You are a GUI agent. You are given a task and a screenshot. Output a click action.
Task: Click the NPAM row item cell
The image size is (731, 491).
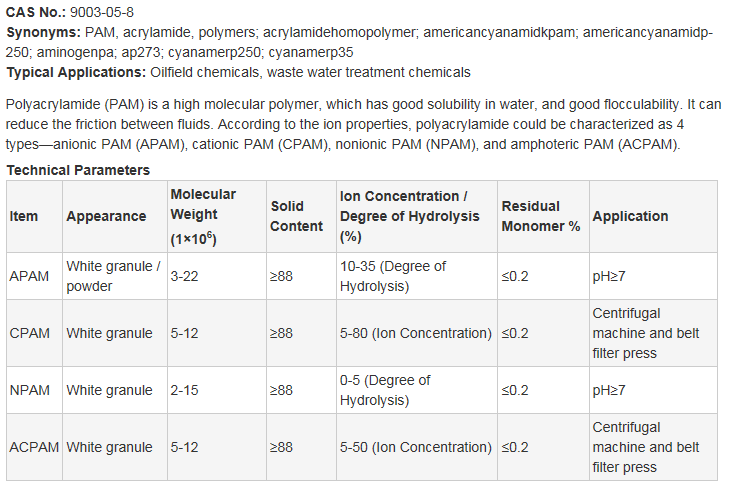click(x=34, y=390)
